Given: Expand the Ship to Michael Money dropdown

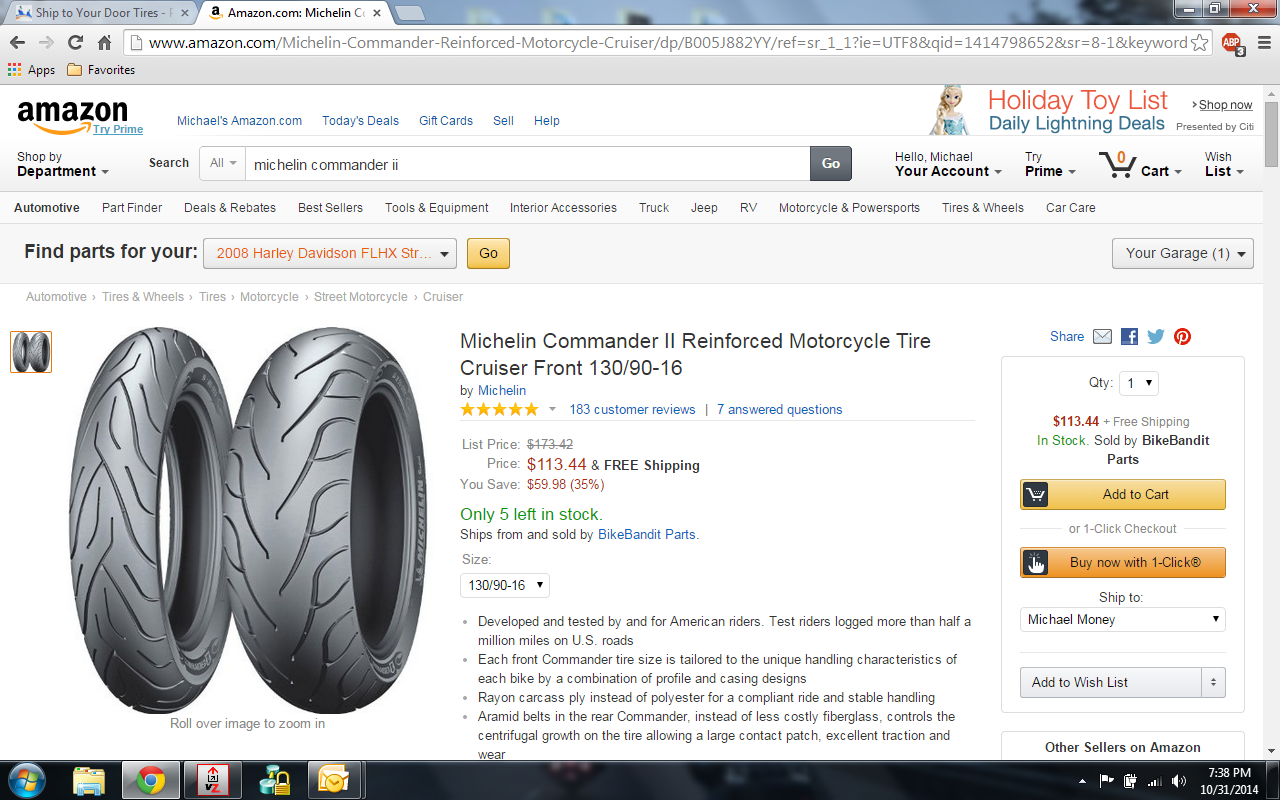Looking at the screenshot, I should click(x=1123, y=620).
